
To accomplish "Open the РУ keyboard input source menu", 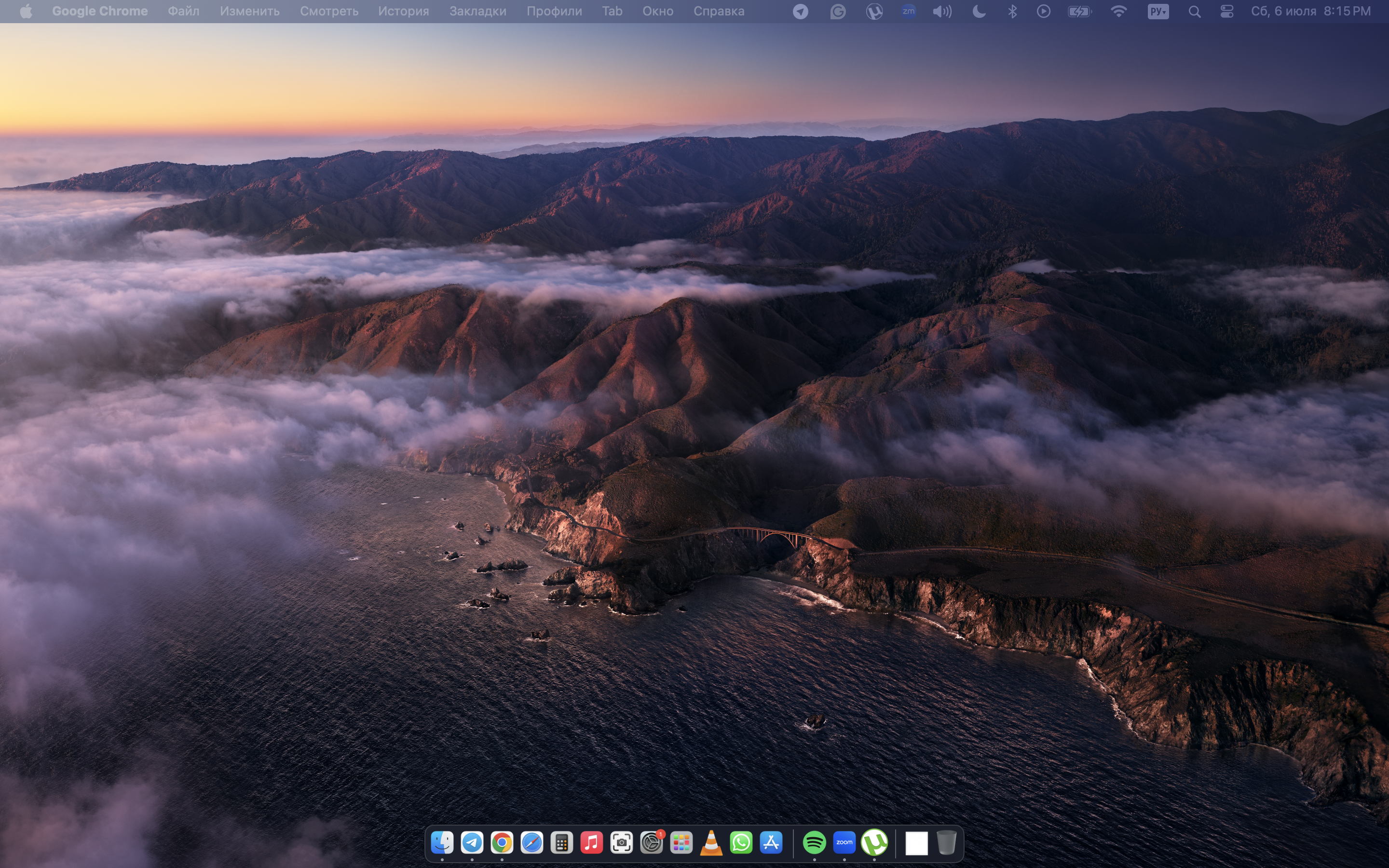I will point(1157,12).
